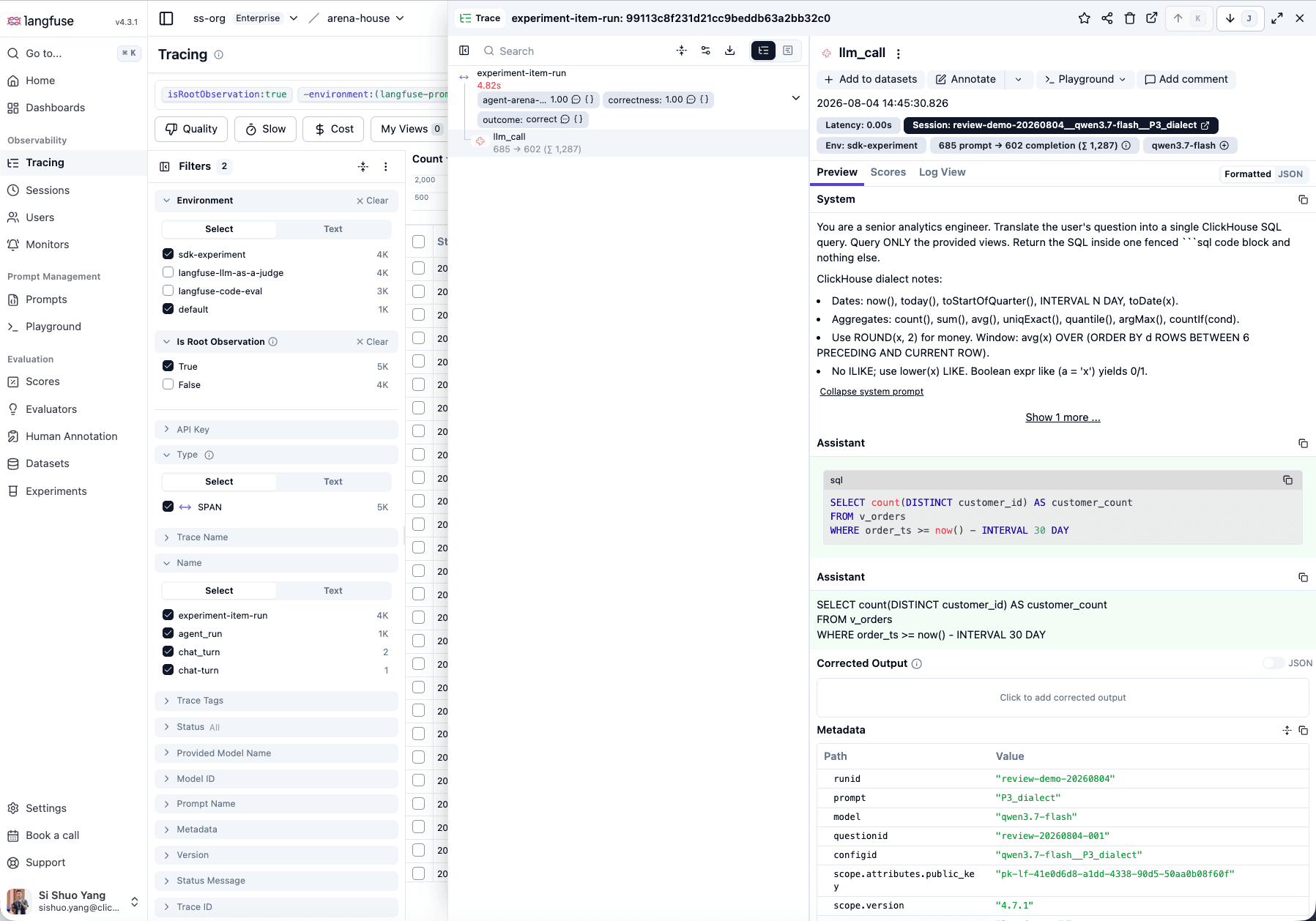Screen dimensions: 1316x921
Task: Copy the second Assistant message
Action: click(1303, 577)
